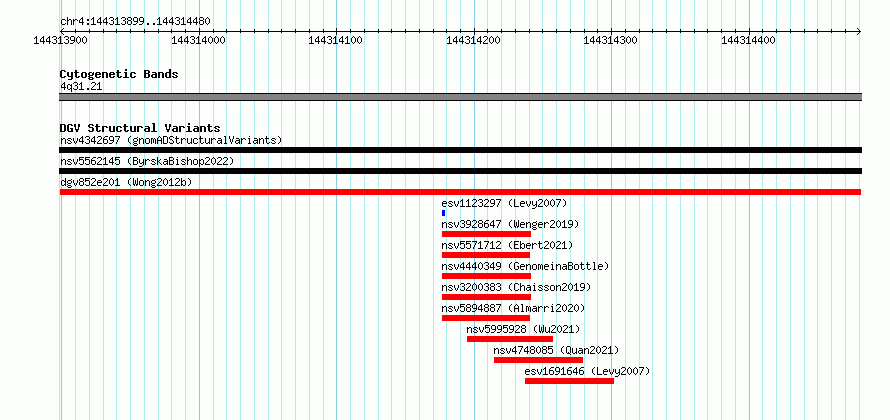The image size is (890, 420).
Task: Open nsv3928647 Wenger2019 variant label
Action: point(510,224)
